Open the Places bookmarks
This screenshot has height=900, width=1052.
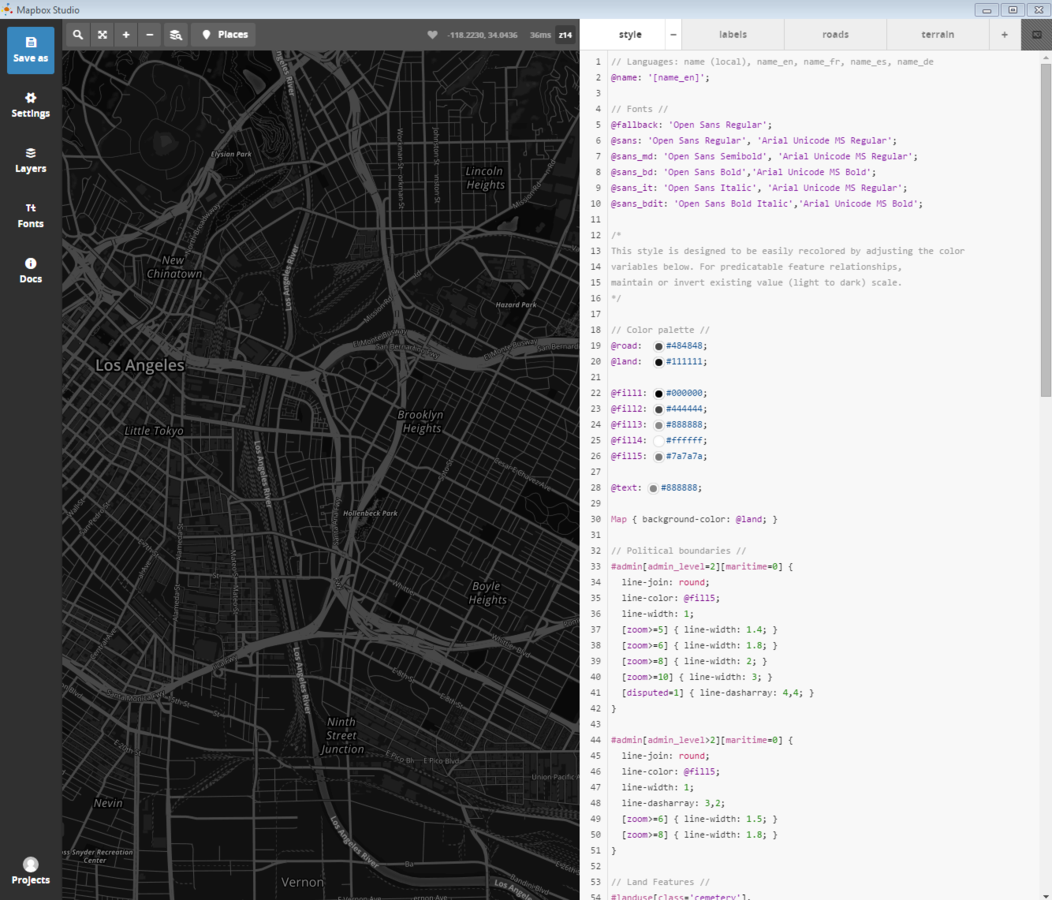click(224, 35)
